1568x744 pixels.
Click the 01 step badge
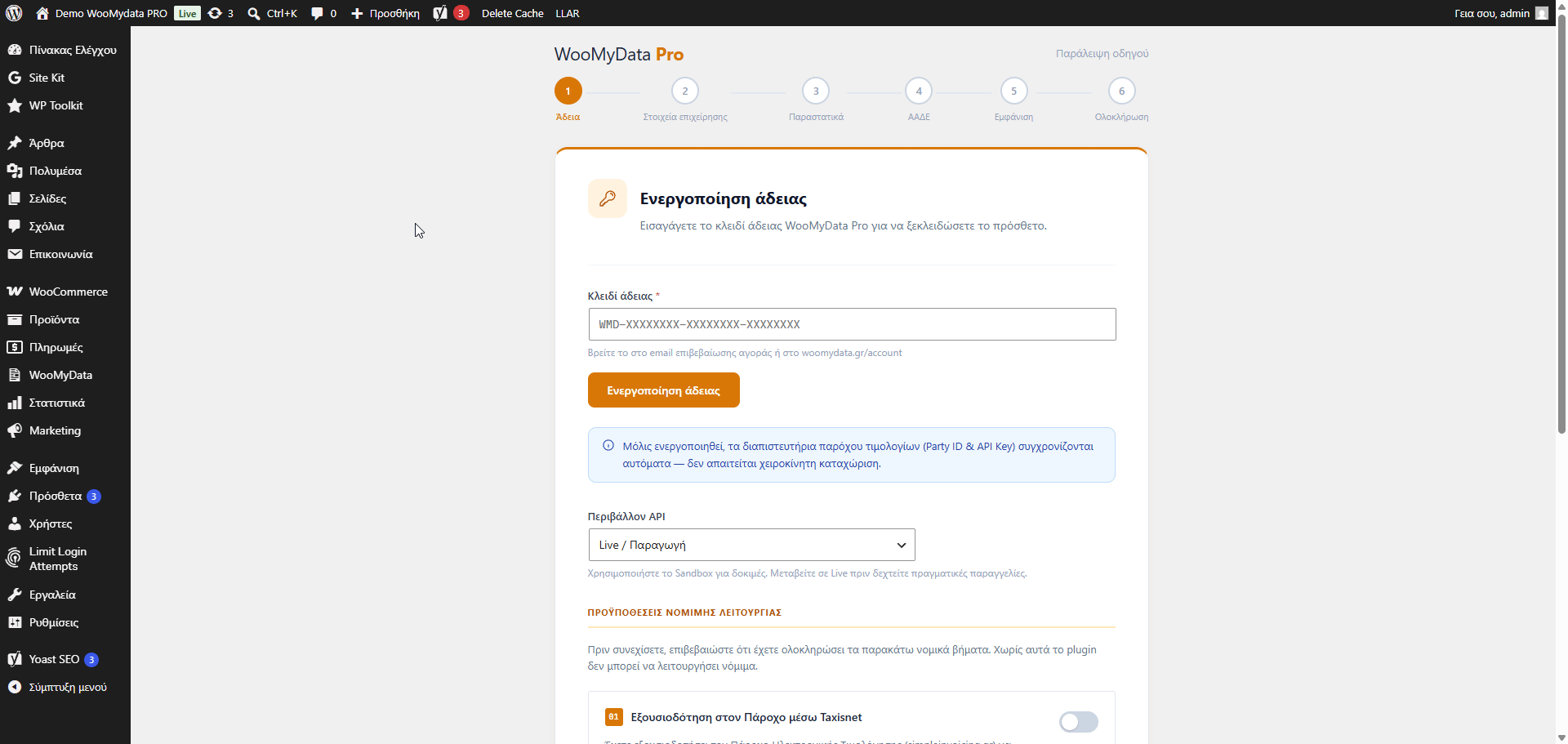(x=613, y=717)
